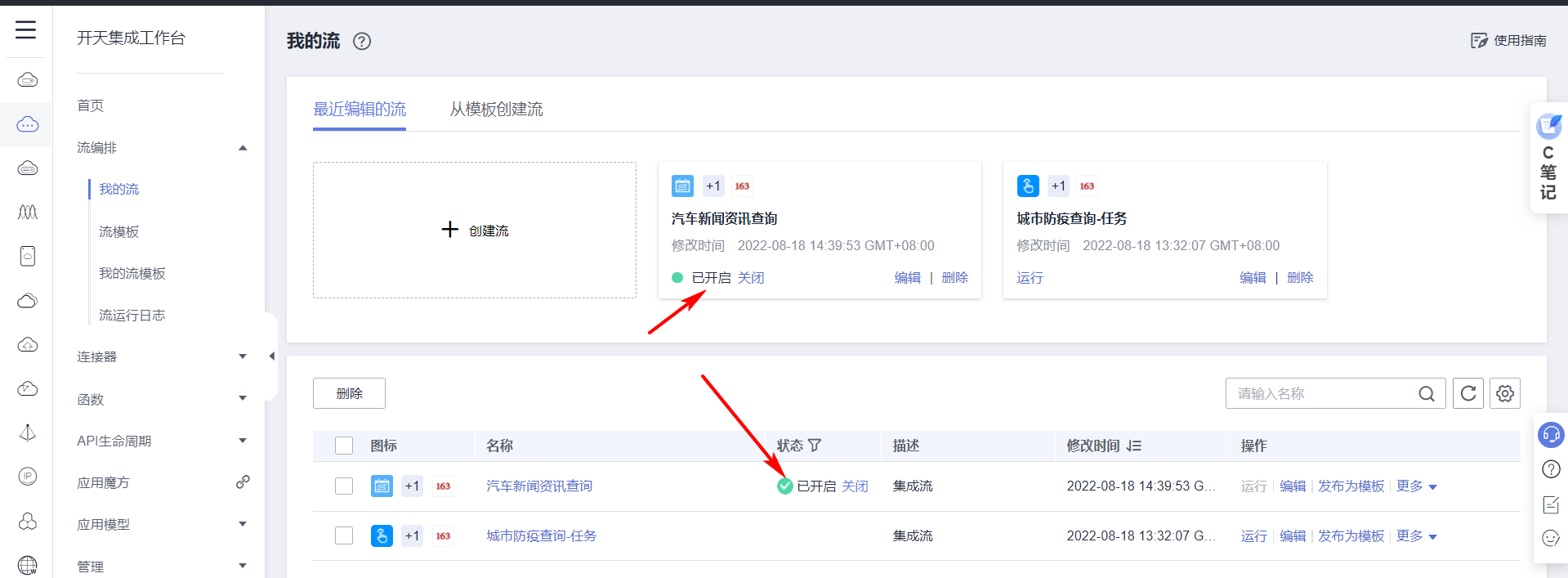Check the 城市防疫查询-任务 row checkbox
1568x578 pixels.
[x=344, y=535]
